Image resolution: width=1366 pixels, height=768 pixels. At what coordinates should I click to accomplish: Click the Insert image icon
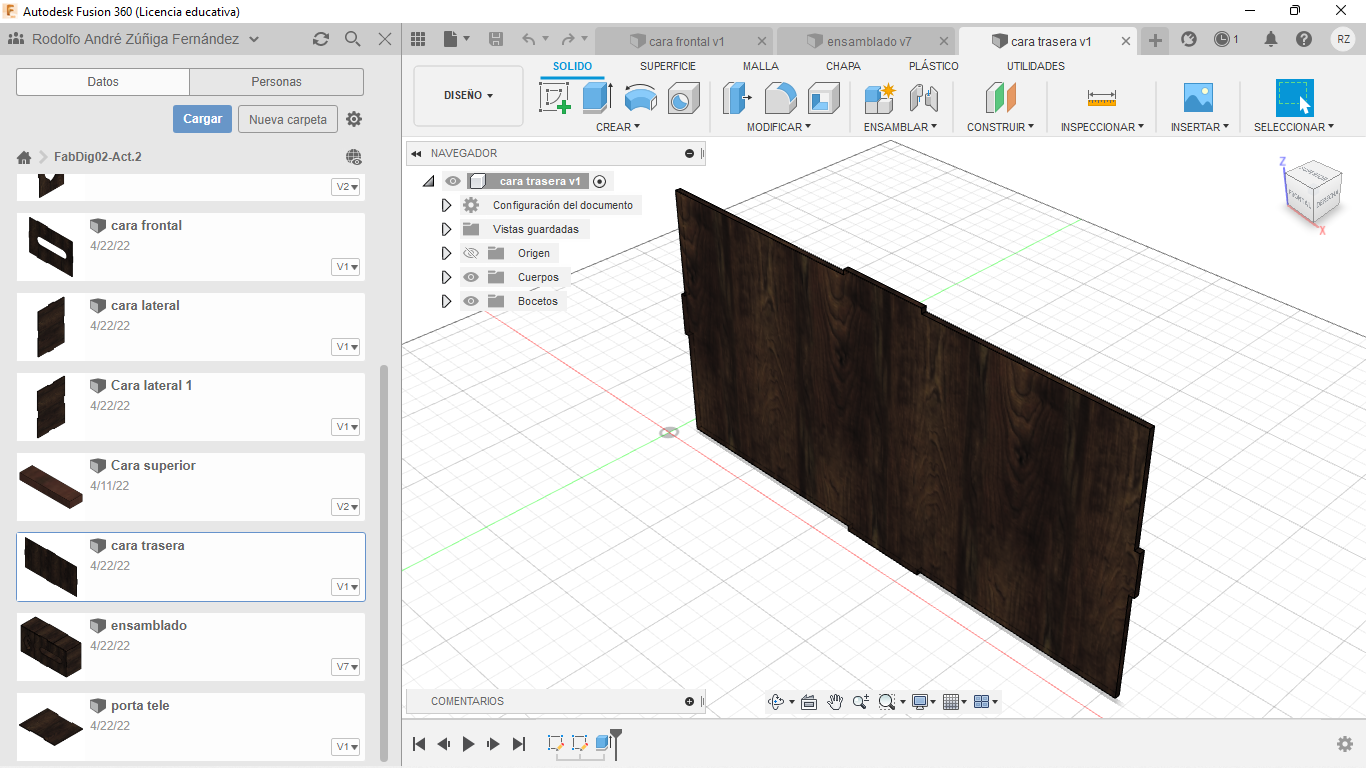(1197, 98)
